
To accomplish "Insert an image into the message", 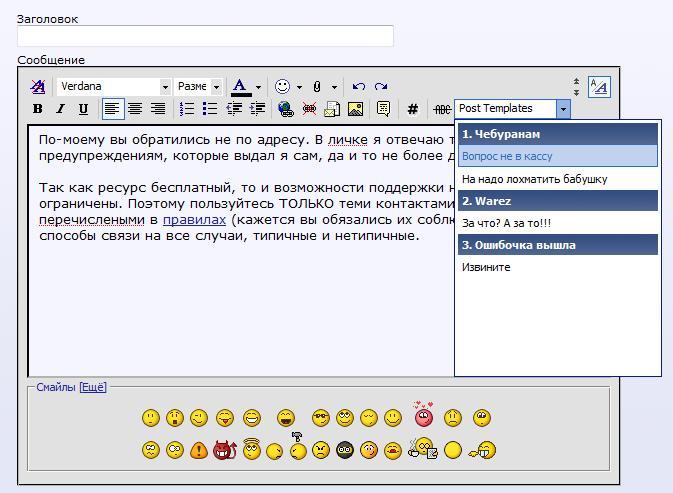I will [355, 109].
